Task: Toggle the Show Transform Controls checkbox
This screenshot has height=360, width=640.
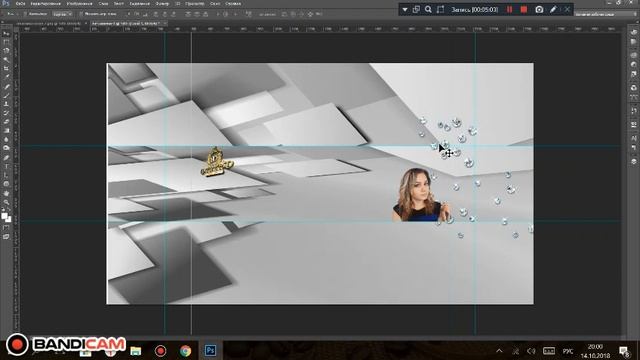Action: pyautogui.click(x=81, y=14)
